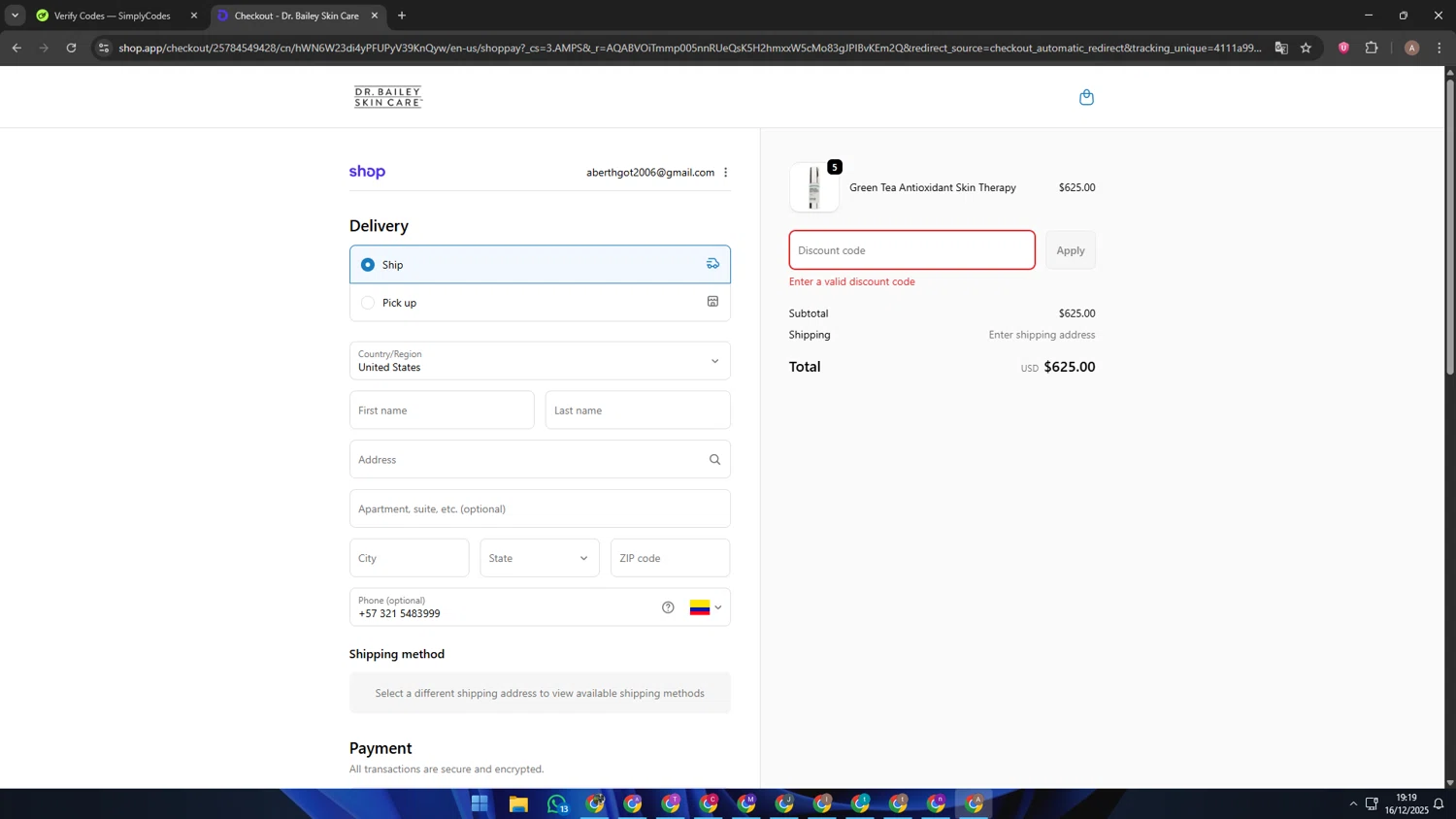
Task: Open the browser Extensions puzzle icon
Action: [1372, 48]
